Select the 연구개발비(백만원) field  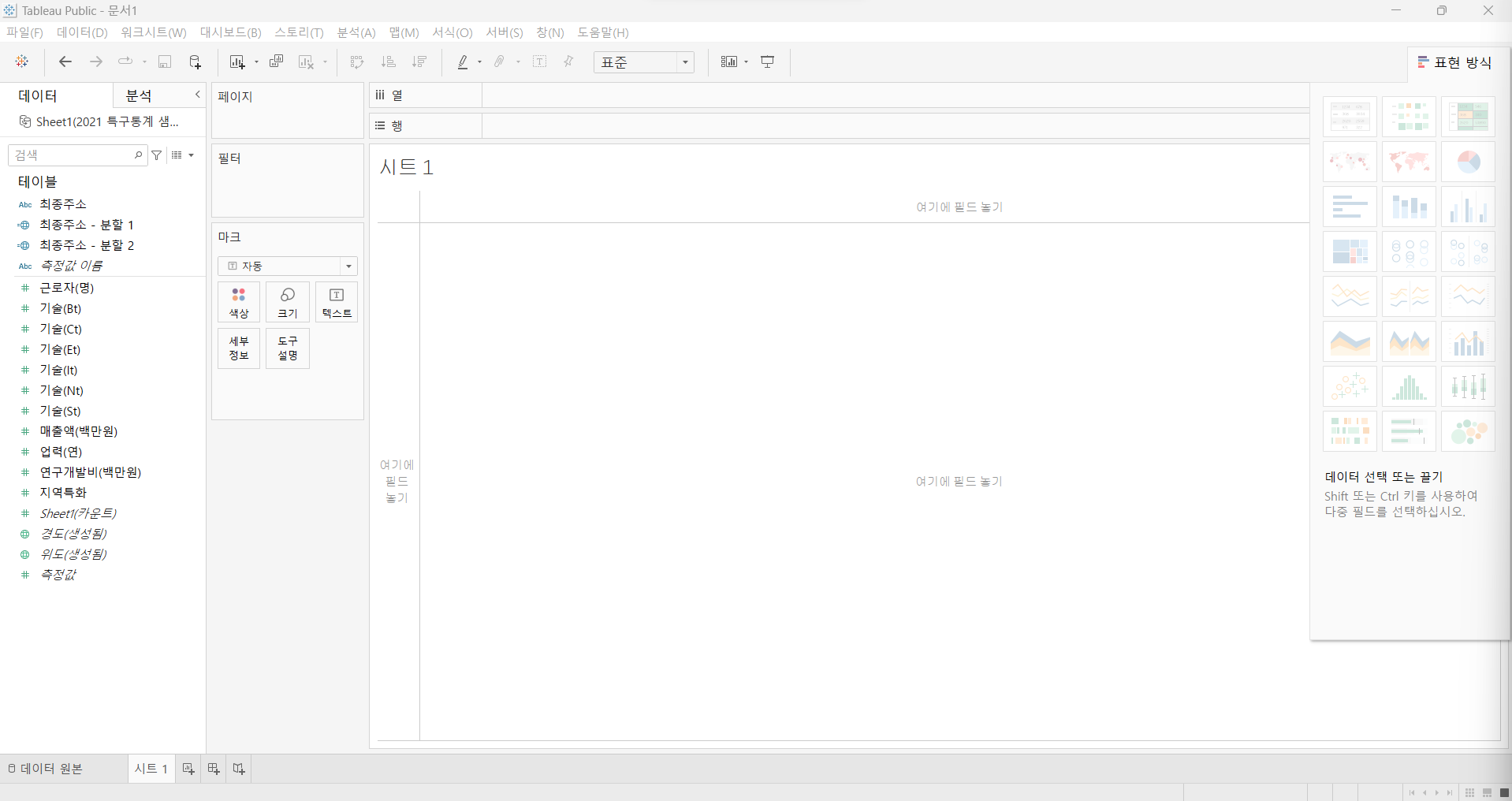point(91,472)
